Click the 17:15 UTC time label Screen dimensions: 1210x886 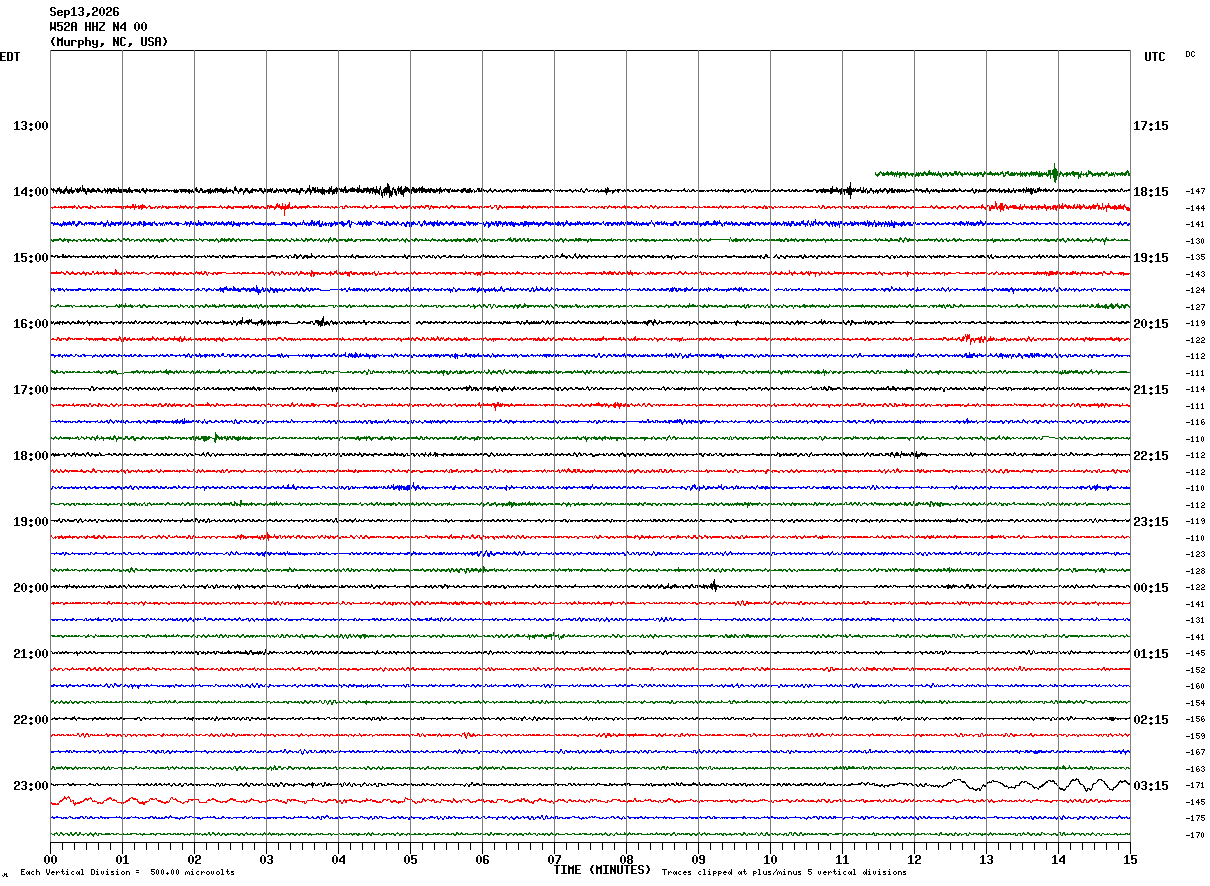pos(1150,126)
